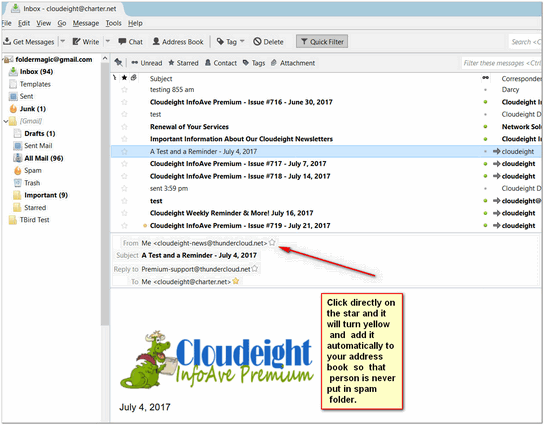
Task: Select the foldermagic@gmail.com account
Action: click(x=53, y=60)
